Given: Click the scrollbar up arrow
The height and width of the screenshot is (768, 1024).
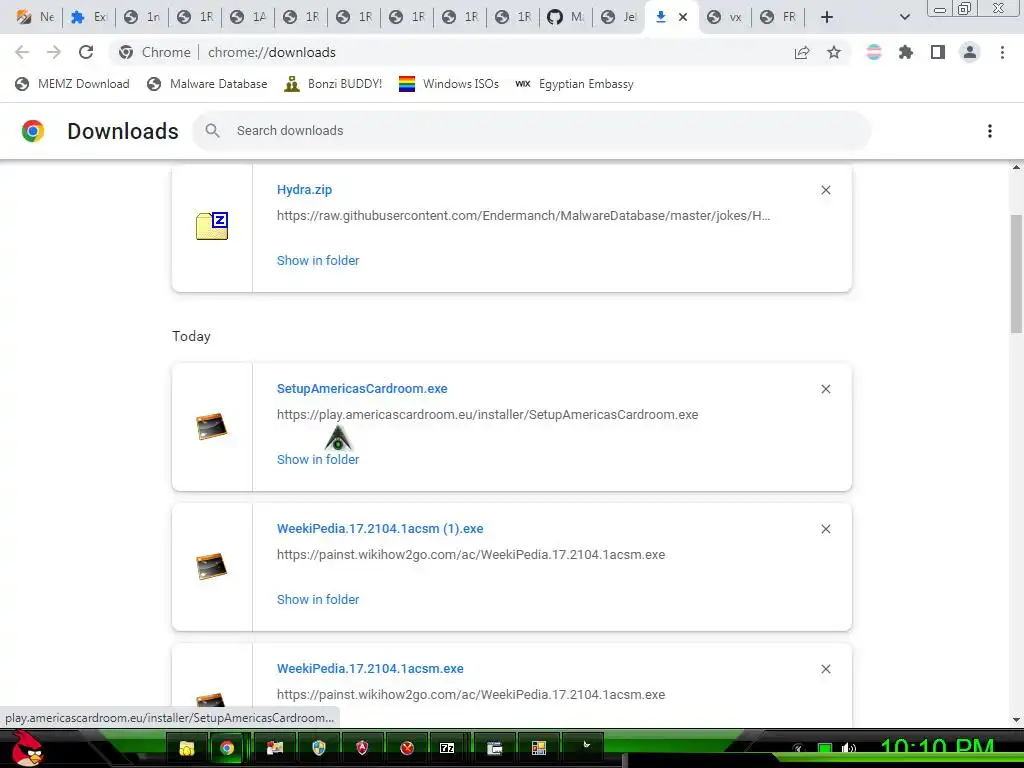Looking at the screenshot, I should 1016,168.
